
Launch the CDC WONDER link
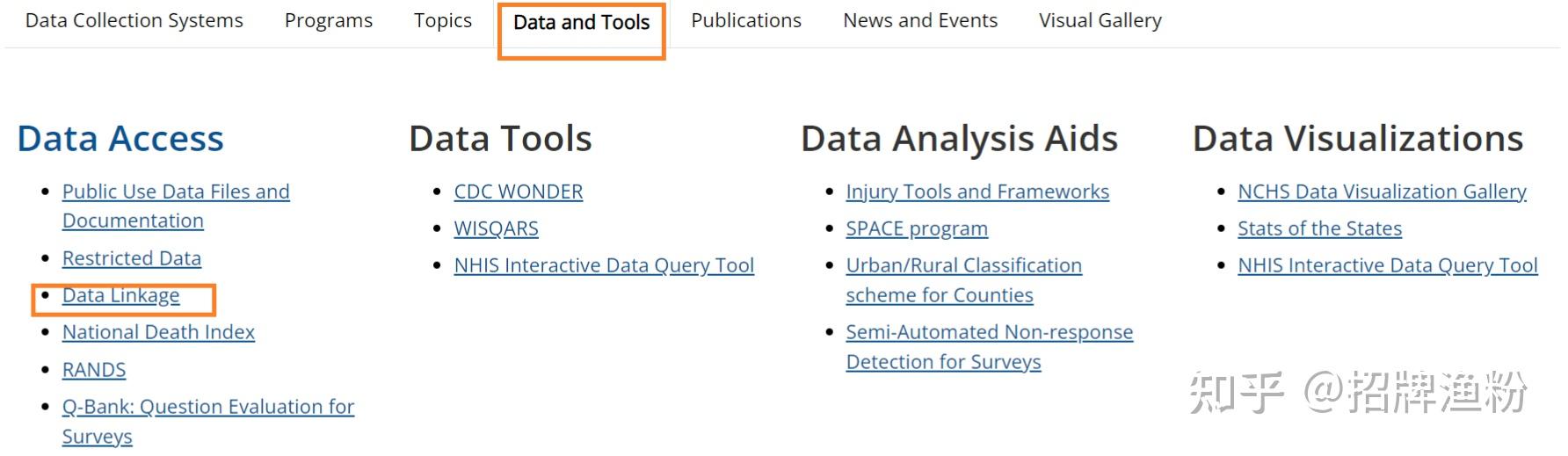[518, 192]
